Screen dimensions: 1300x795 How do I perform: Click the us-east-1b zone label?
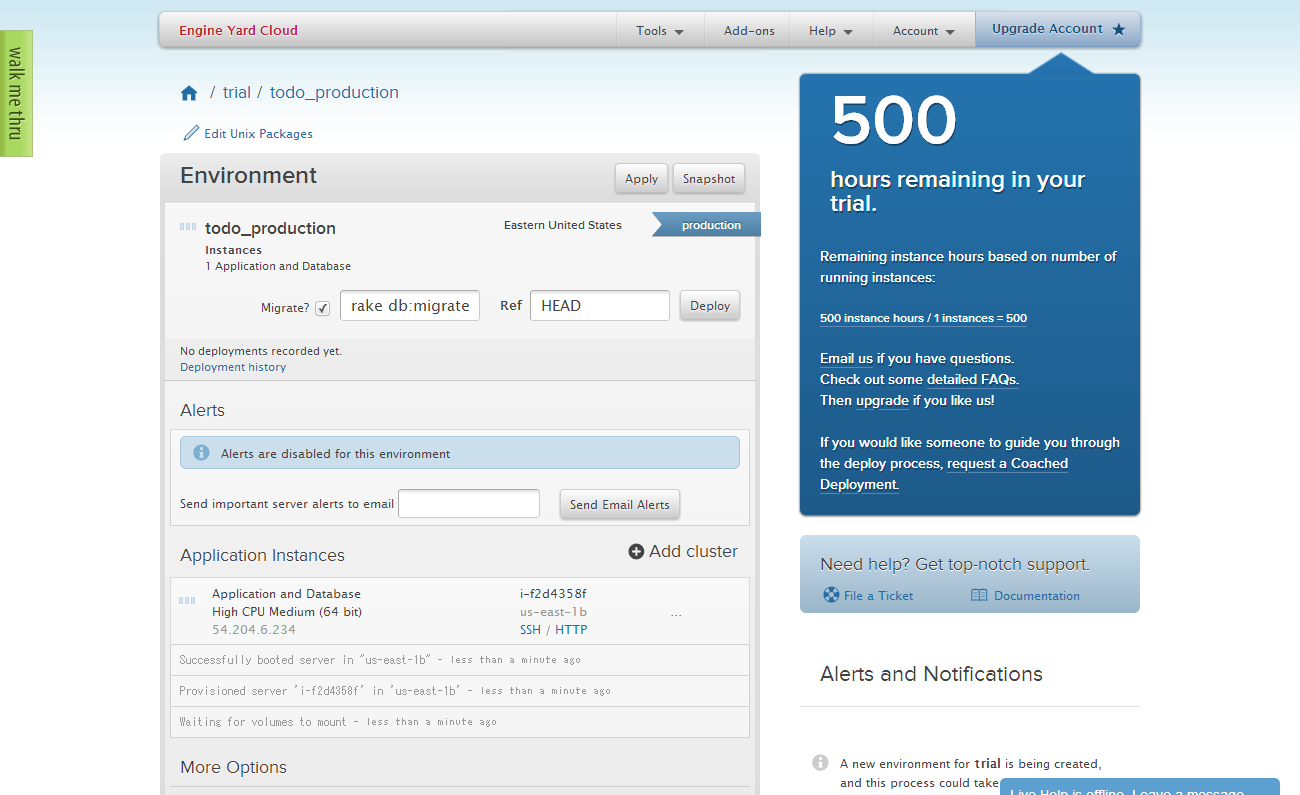pyautogui.click(x=553, y=612)
